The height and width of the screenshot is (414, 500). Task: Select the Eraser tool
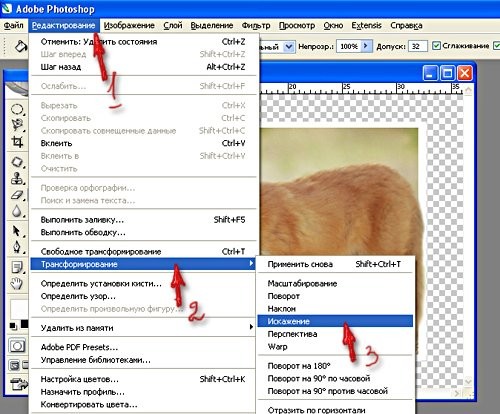17,195
